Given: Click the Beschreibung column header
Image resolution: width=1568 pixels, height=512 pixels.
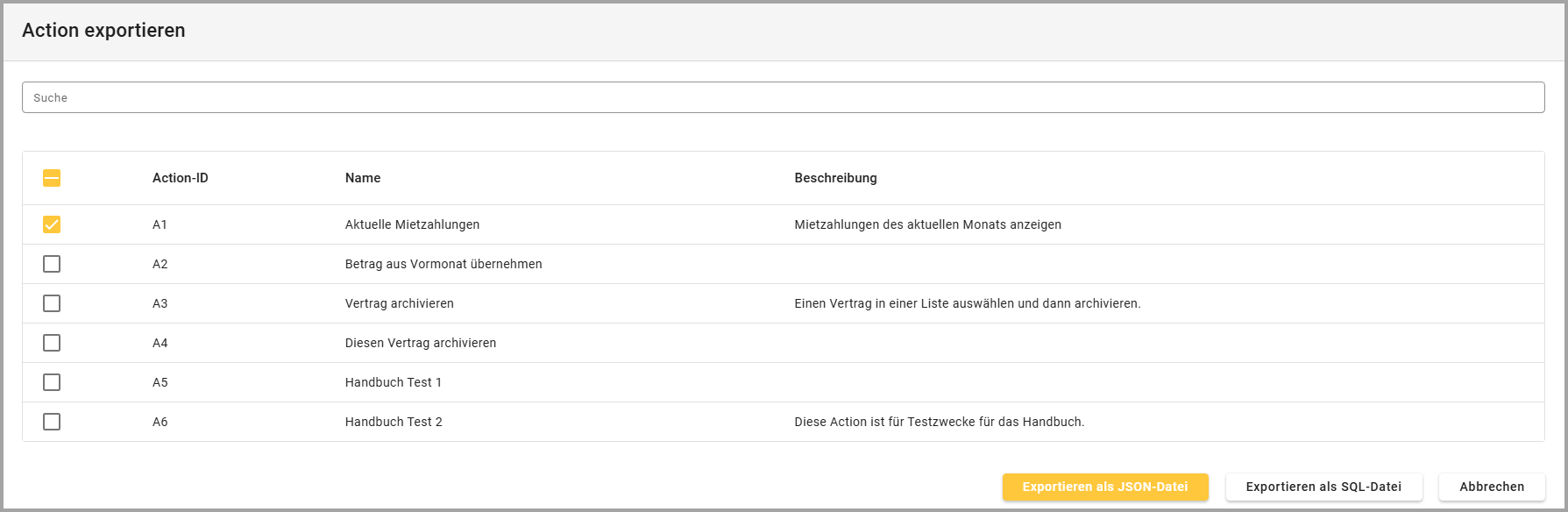Looking at the screenshot, I should pos(835,178).
